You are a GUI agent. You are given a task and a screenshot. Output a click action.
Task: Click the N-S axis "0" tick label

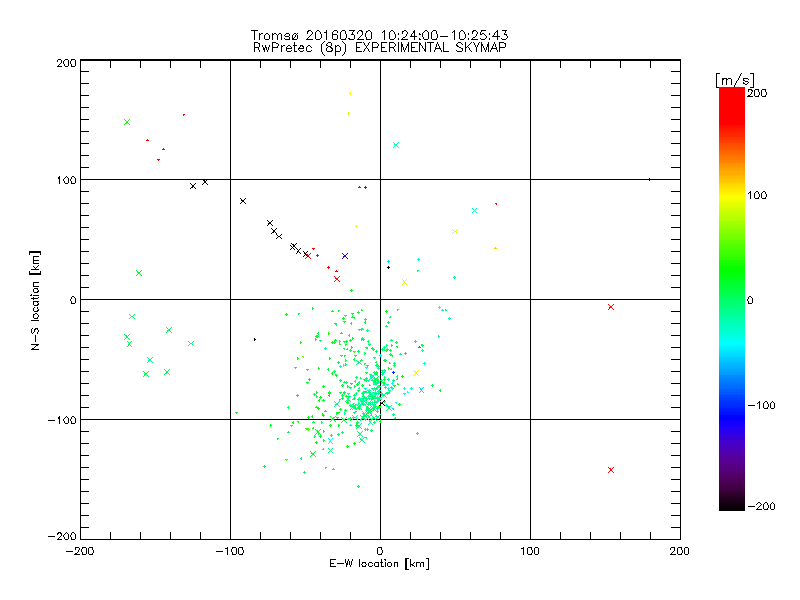pyautogui.click(x=73, y=300)
